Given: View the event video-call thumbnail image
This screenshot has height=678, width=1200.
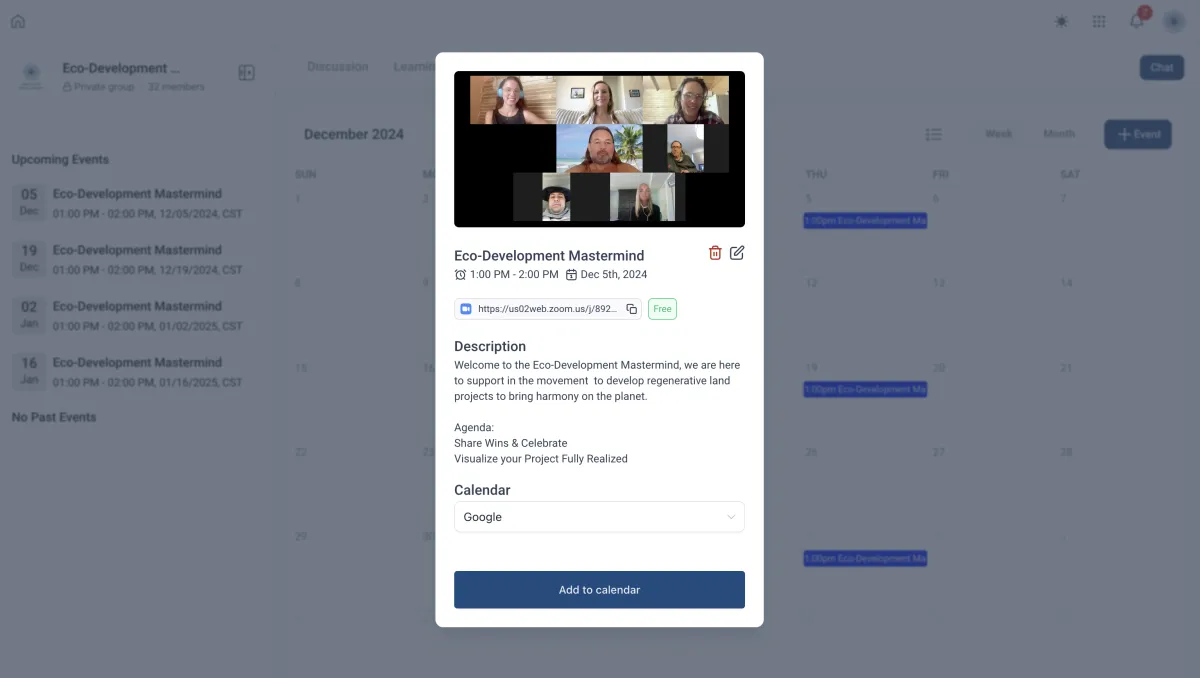Looking at the screenshot, I should [599, 149].
